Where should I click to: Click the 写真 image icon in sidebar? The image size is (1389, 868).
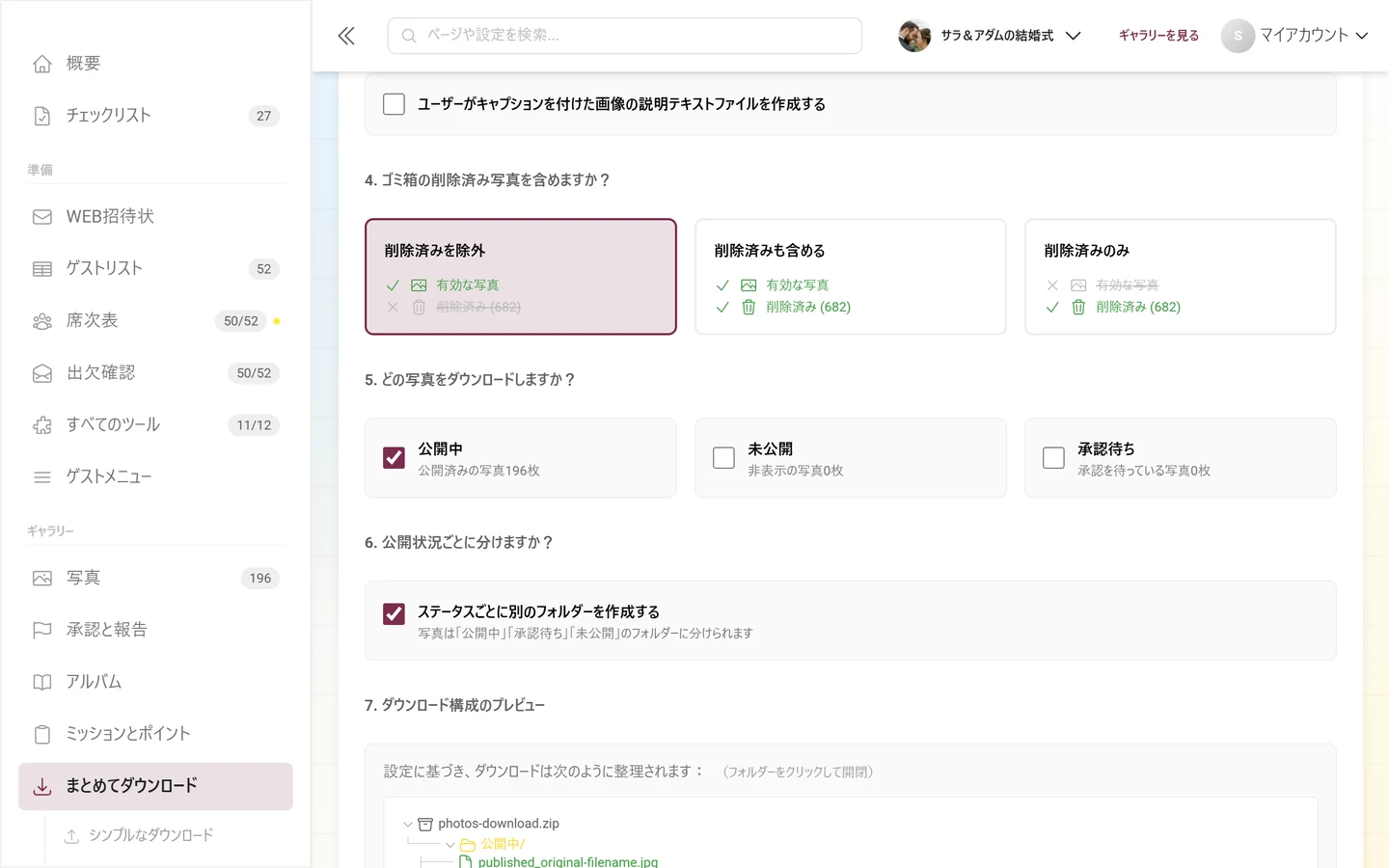pos(42,579)
